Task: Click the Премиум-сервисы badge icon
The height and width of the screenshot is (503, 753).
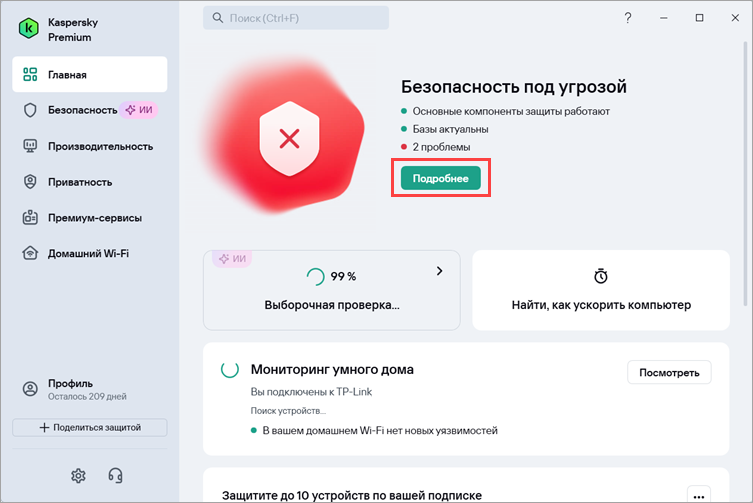Action: coord(30,218)
